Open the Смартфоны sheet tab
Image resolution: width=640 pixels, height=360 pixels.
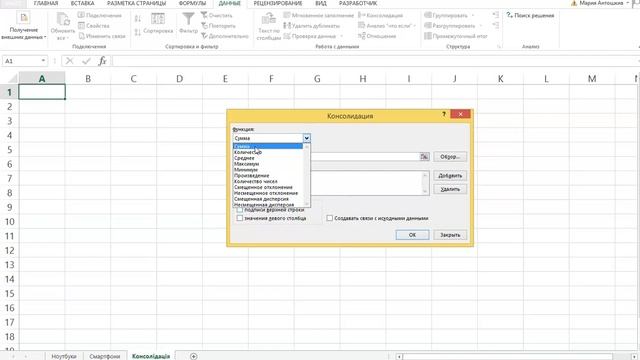coord(104,356)
